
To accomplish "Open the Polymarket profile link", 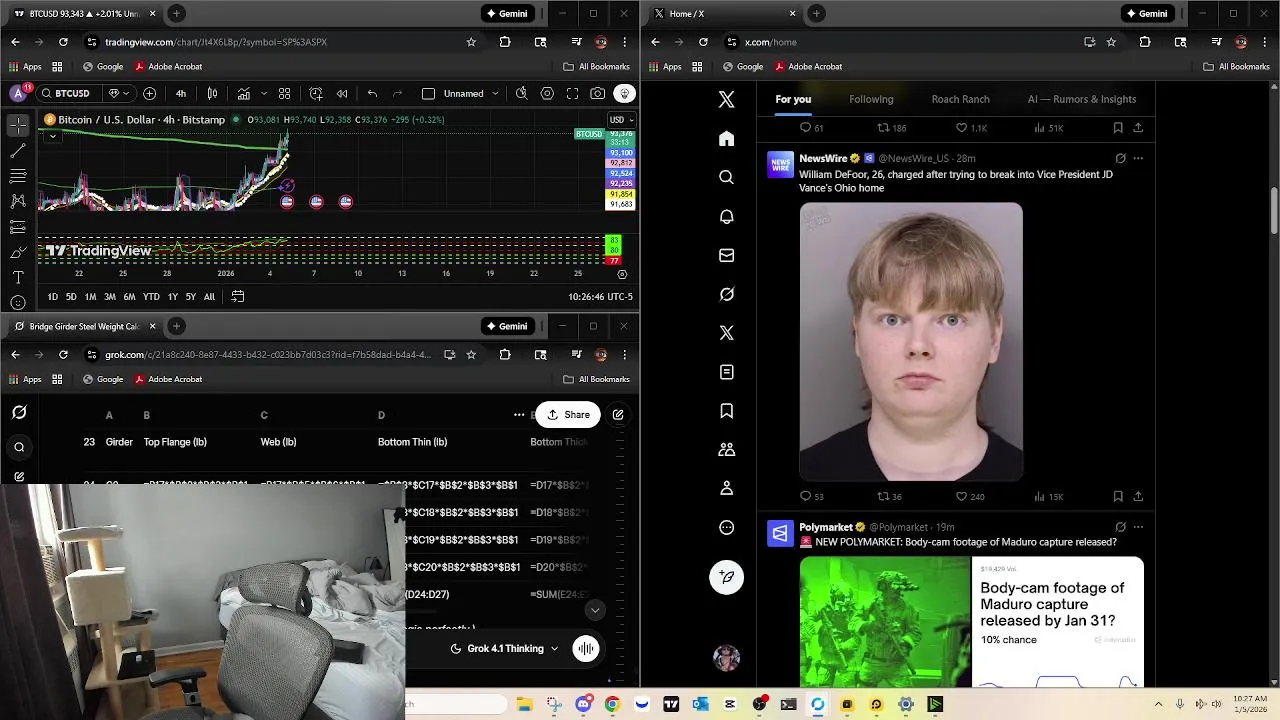I will 826,527.
